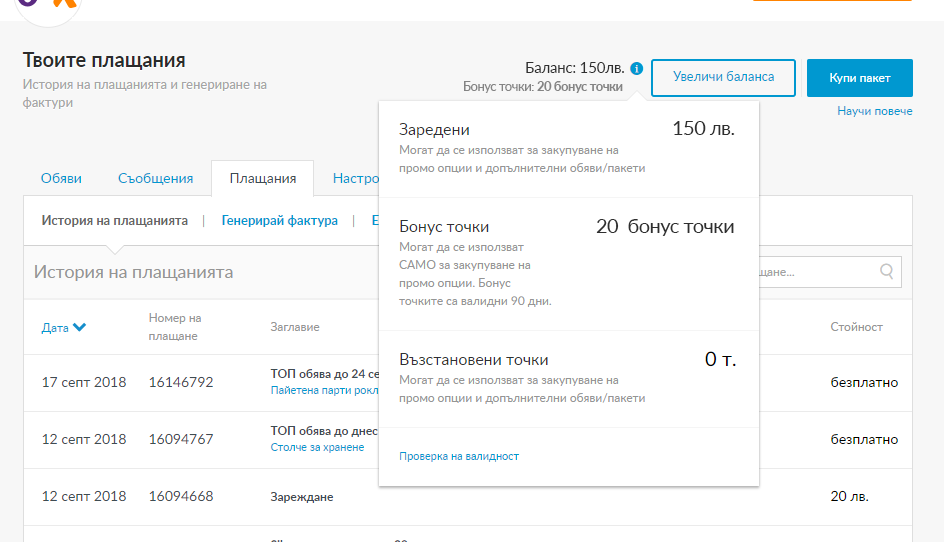Switch to the Обяви tab
Image resolution: width=944 pixels, height=542 pixels.
tap(61, 179)
